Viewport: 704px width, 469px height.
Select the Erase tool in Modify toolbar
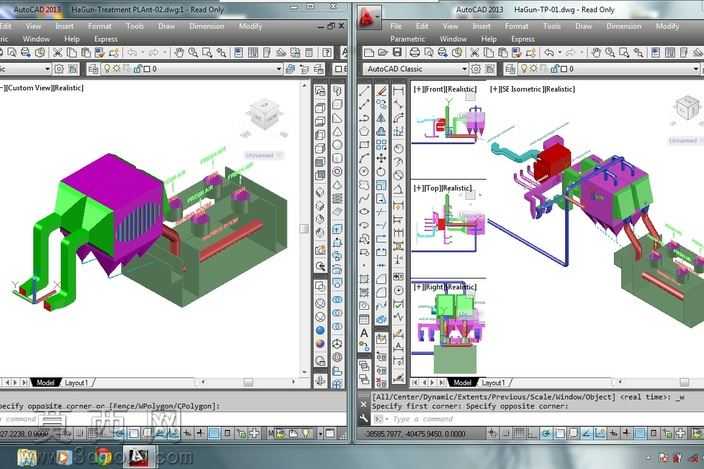[381, 91]
